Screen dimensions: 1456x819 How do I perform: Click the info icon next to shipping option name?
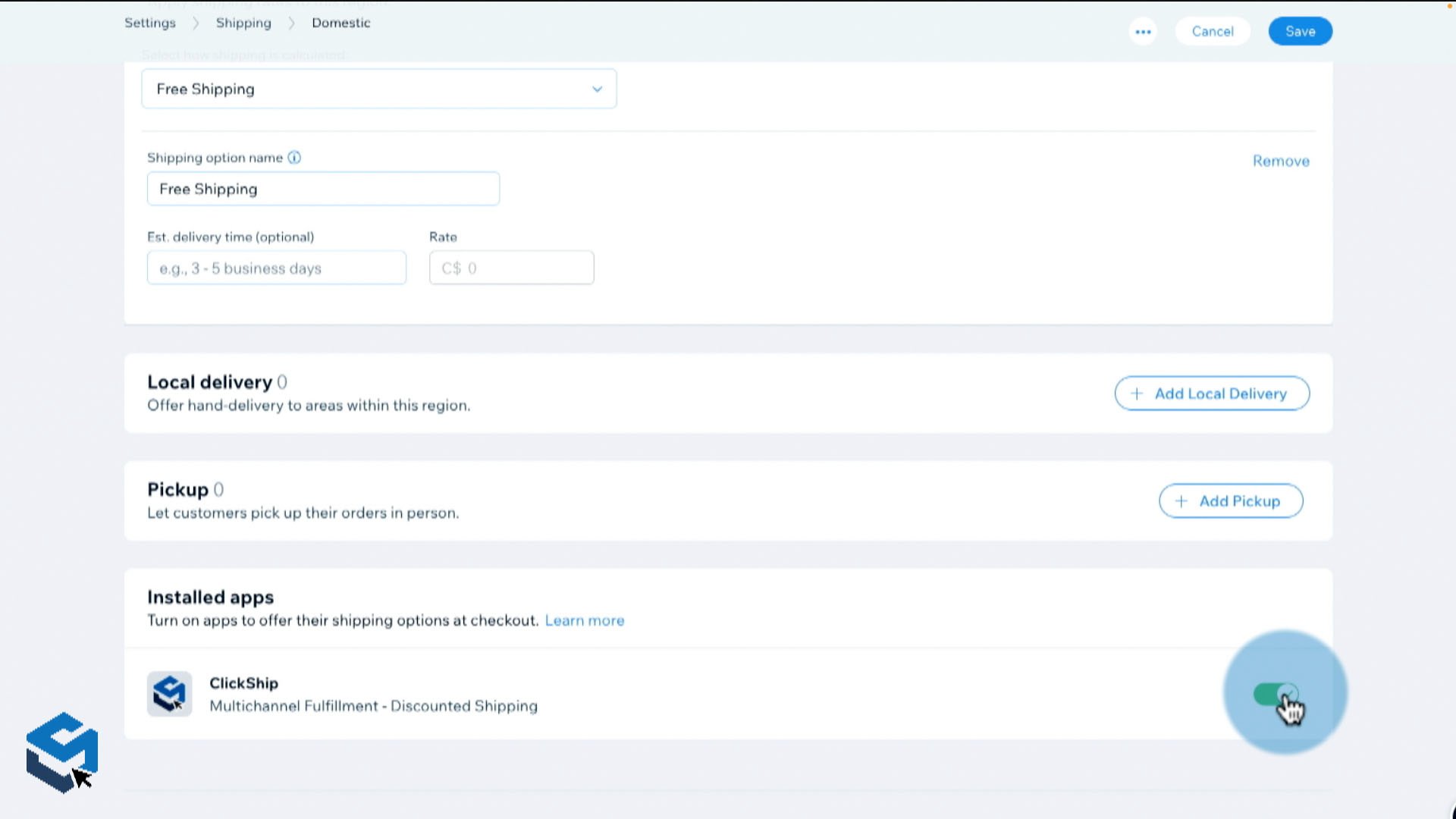tap(294, 157)
